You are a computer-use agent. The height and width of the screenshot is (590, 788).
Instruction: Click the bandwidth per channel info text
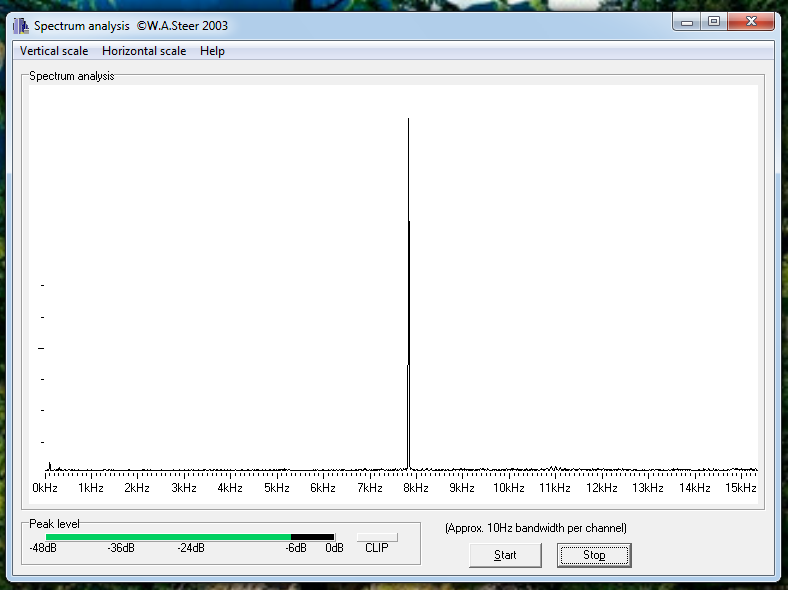tap(536, 527)
